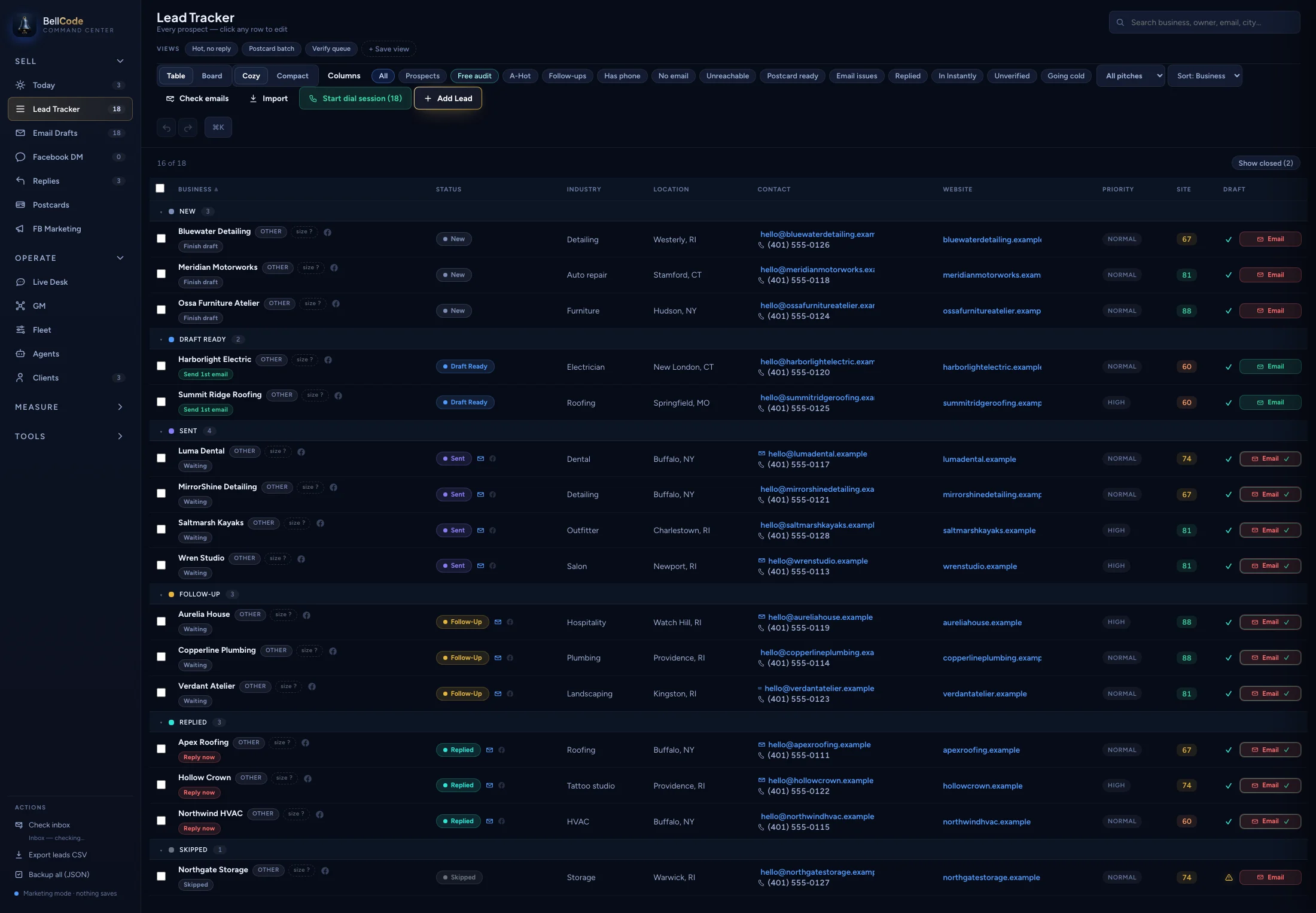This screenshot has width=1316, height=913.
Task: Filter by A-Hot leads
Action: 520,76
